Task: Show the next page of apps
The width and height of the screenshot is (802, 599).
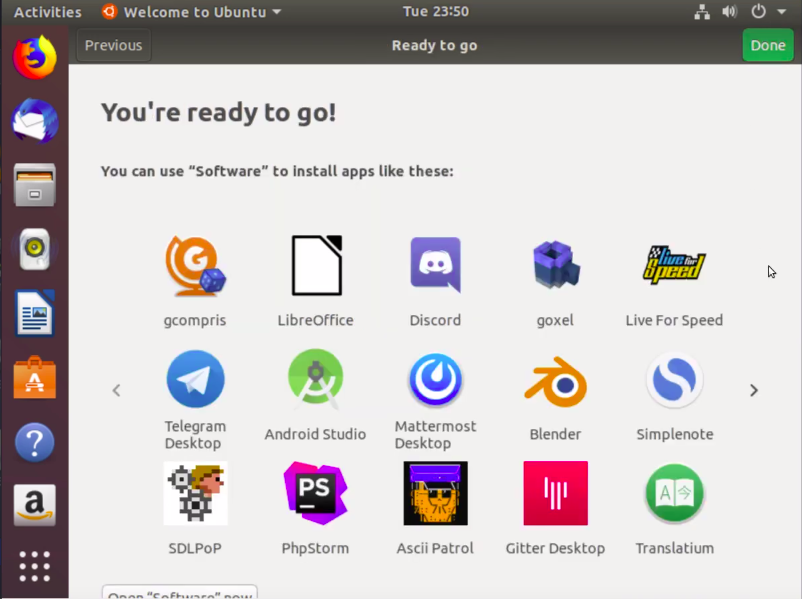Action: pos(754,390)
